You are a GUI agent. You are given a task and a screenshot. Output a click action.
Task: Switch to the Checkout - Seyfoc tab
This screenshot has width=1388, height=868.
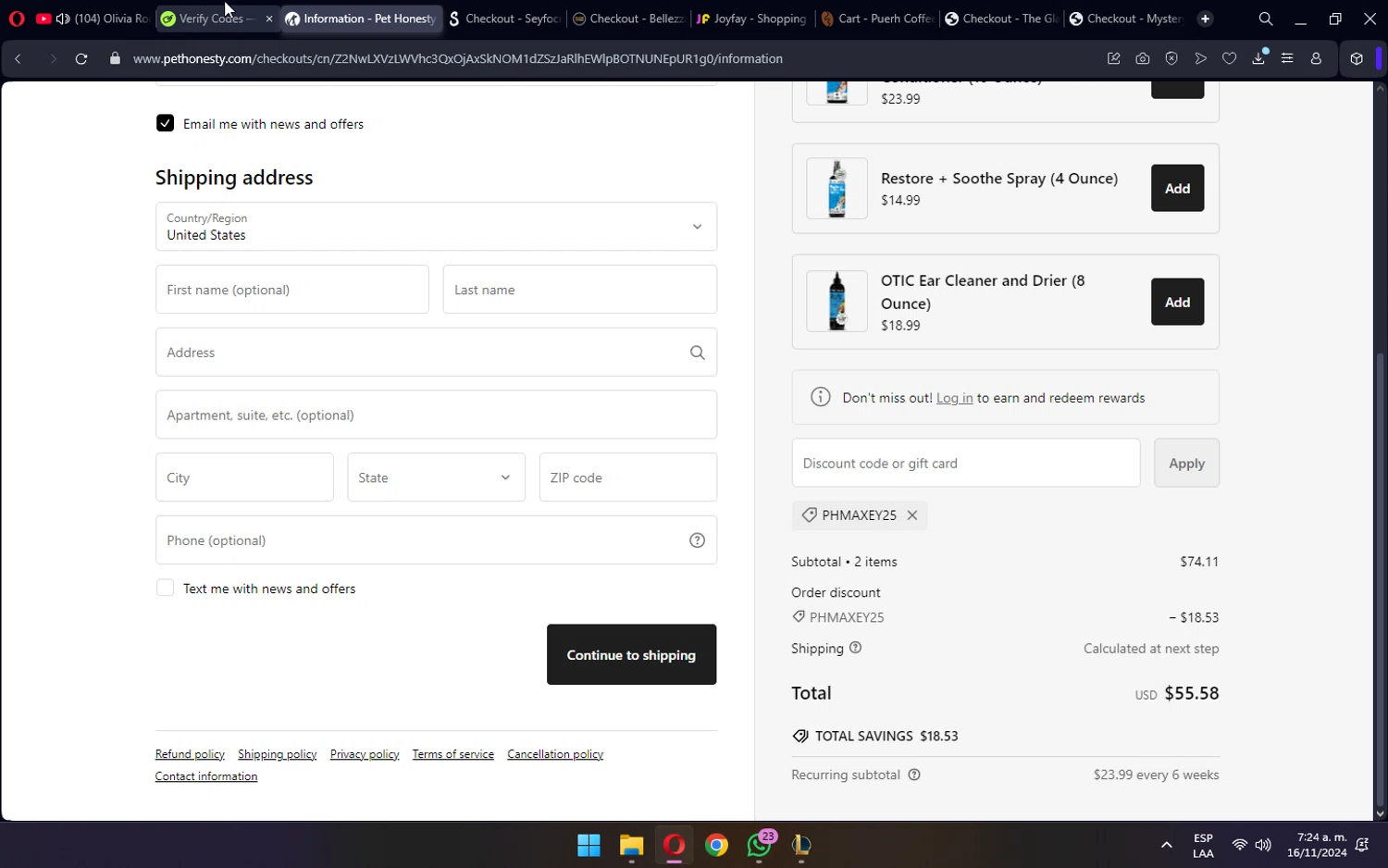point(505,19)
